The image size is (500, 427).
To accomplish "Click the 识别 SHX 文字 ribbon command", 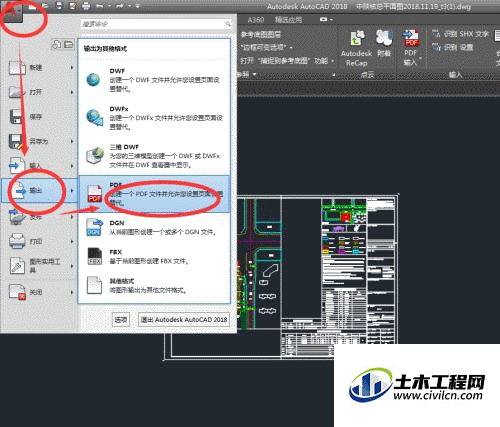I will (460, 34).
